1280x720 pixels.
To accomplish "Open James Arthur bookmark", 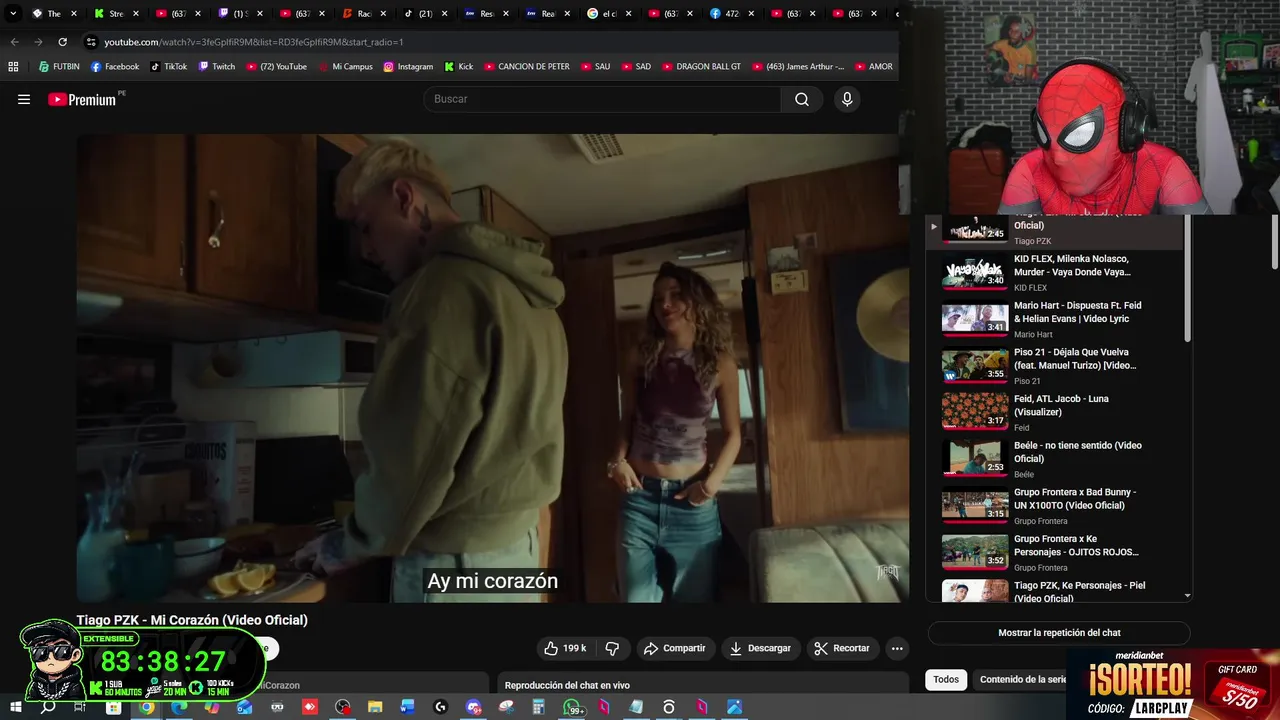I will click(x=798, y=67).
